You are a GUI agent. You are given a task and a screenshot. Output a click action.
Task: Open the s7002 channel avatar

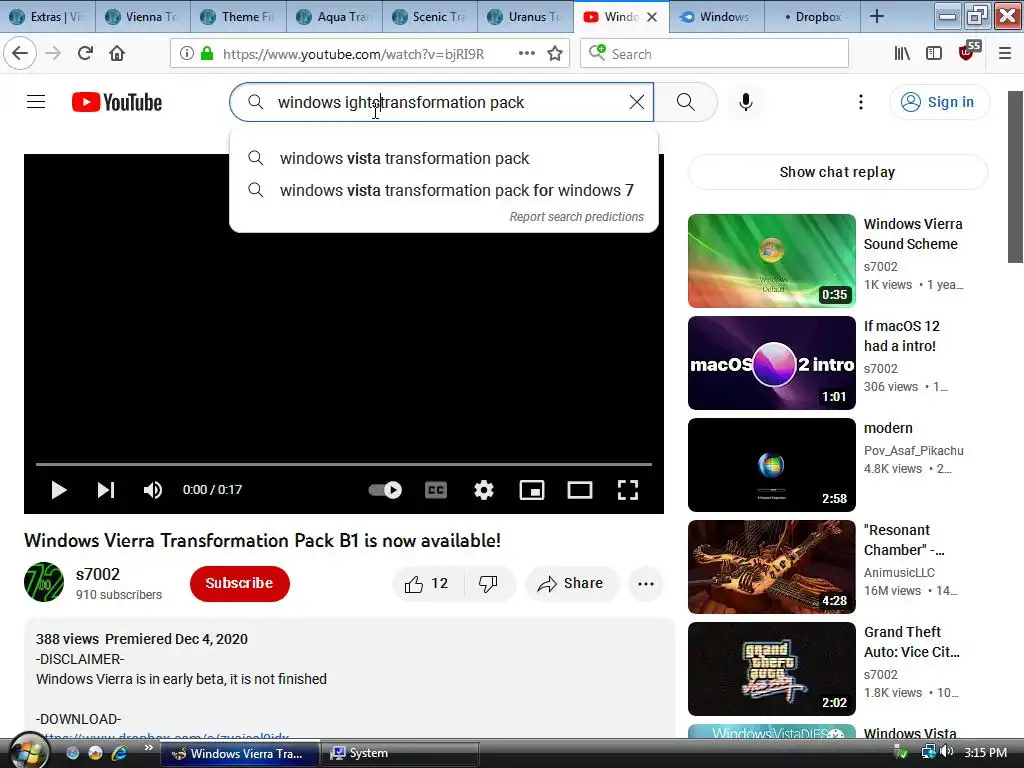pyautogui.click(x=44, y=582)
